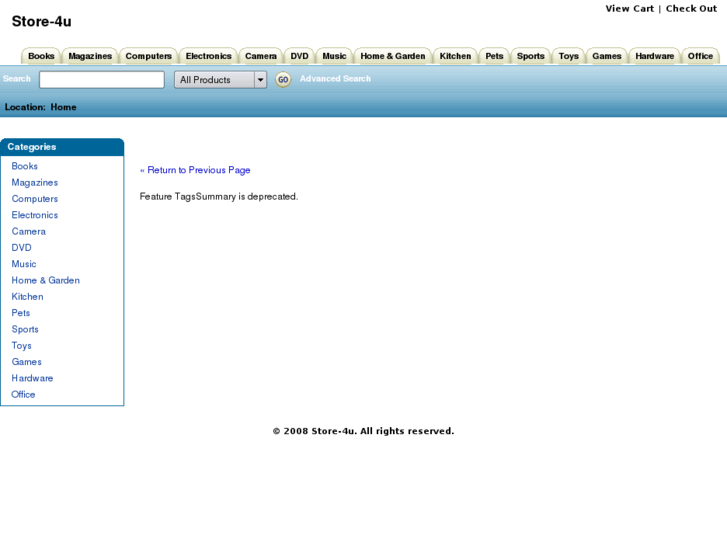727x545 pixels.
Task: Open the All Products dropdown
Action: tap(220, 79)
